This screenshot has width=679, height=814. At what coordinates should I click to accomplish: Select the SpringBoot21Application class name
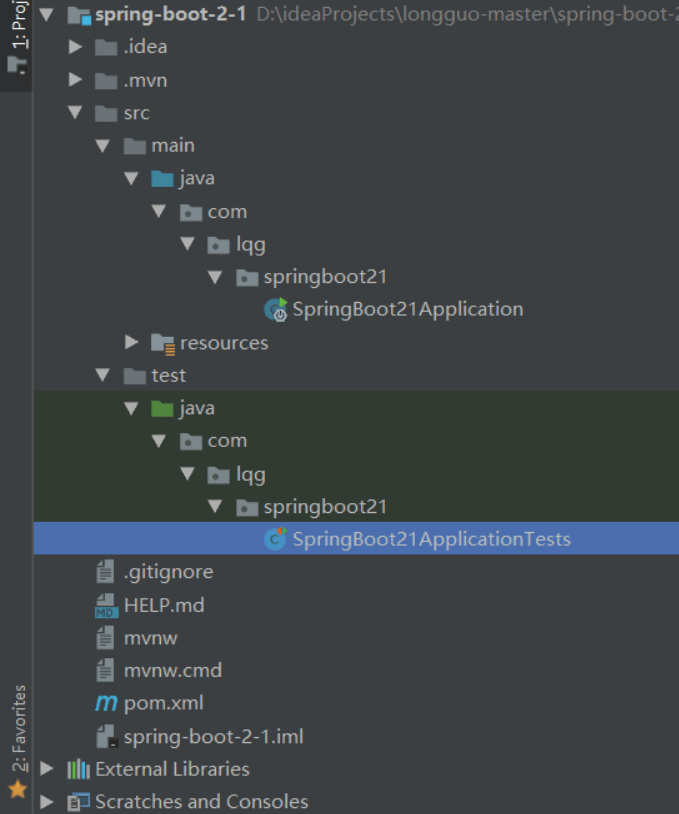[408, 309]
